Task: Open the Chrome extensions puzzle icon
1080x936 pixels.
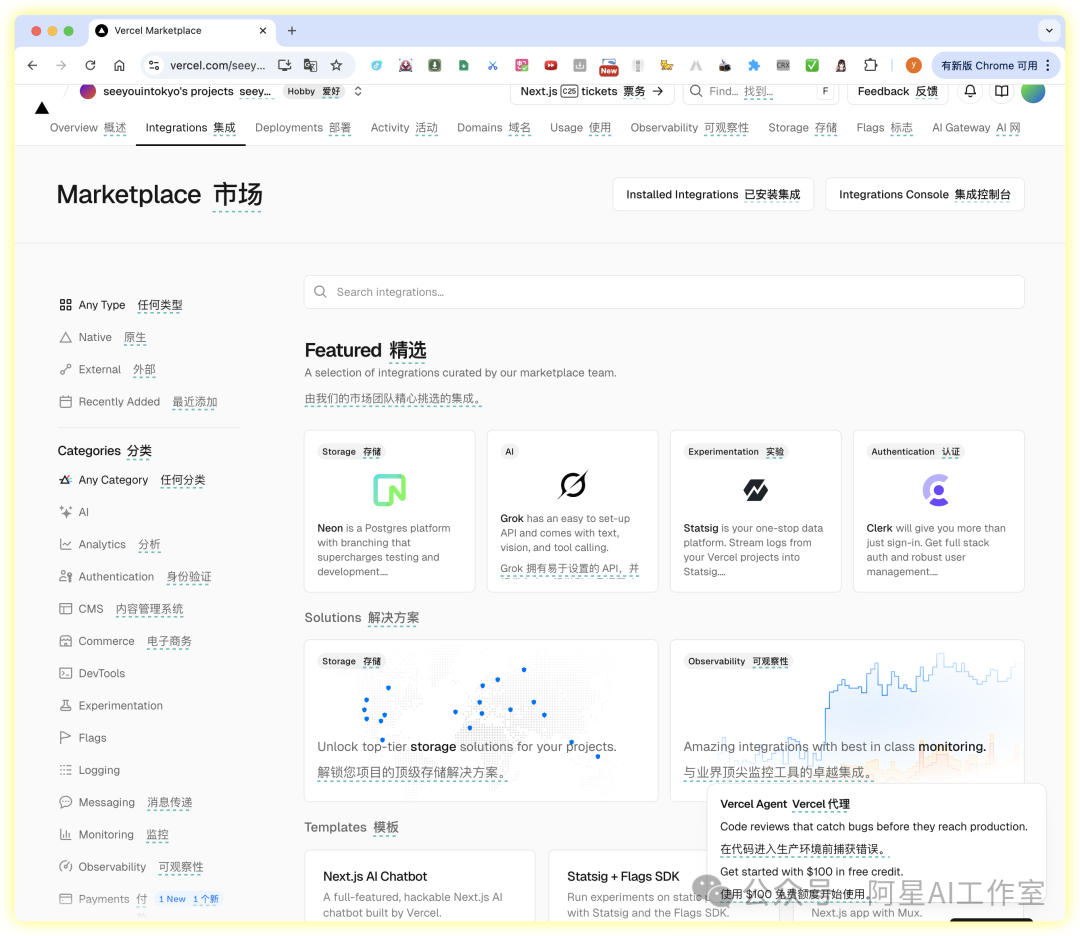Action: click(871, 65)
